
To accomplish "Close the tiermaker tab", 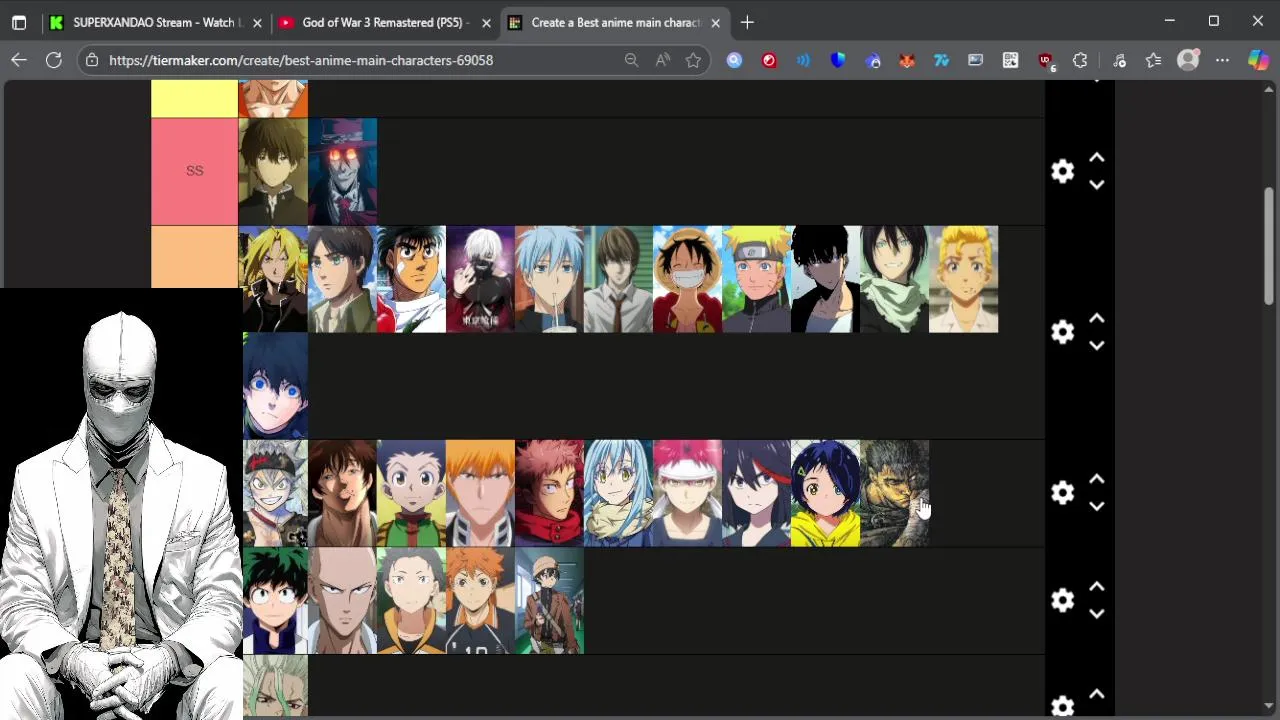I will 715,22.
